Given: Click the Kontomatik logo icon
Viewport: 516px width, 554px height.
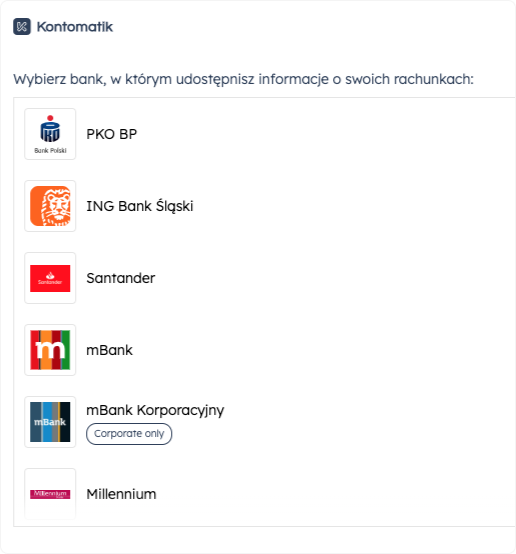Looking at the screenshot, I should (x=22, y=26).
